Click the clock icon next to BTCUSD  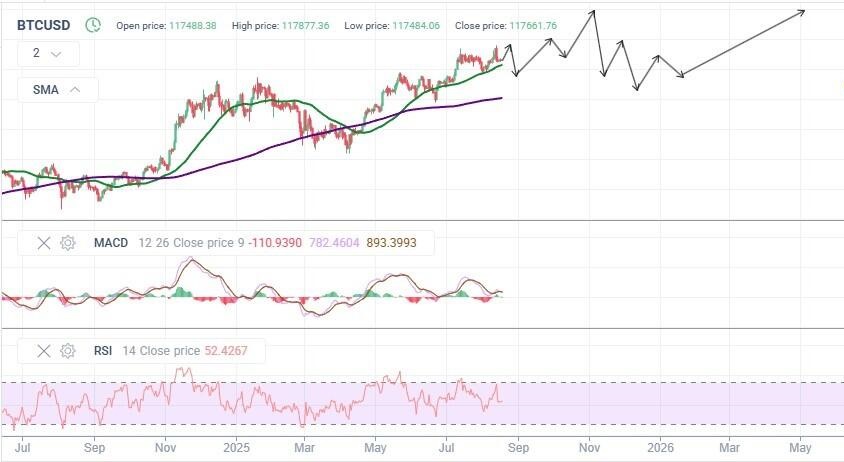pyautogui.click(x=93, y=25)
